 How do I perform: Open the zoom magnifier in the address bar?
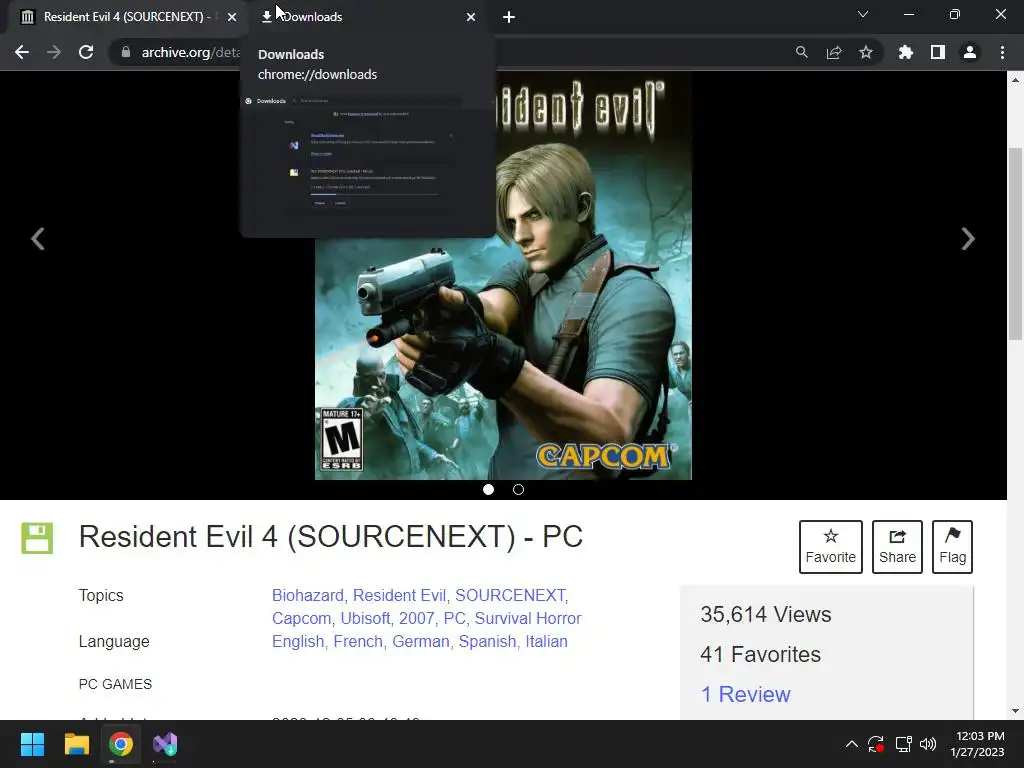pyautogui.click(x=801, y=52)
